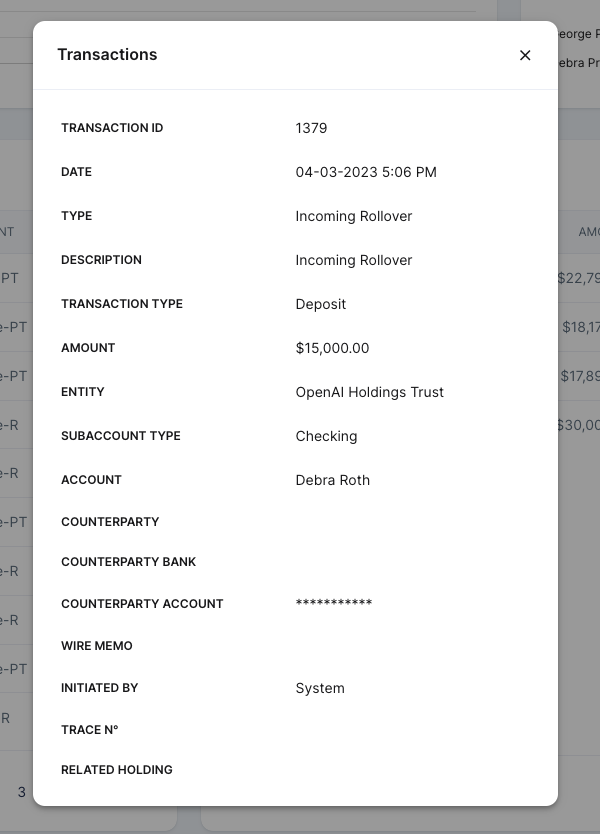Click the Incoming Rollover value beside Type
This screenshot has width=600, height=834.
pos(354,216)
